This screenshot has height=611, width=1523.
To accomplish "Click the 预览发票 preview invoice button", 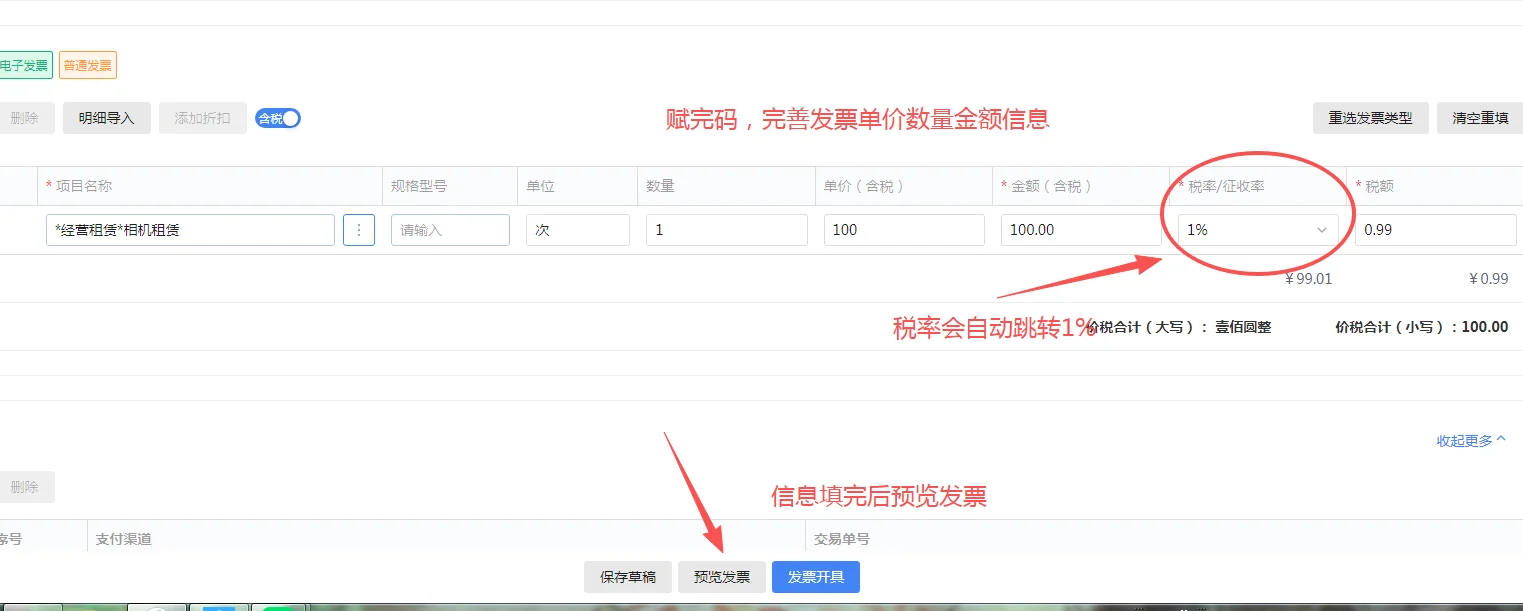I will [x=721, y=576].
